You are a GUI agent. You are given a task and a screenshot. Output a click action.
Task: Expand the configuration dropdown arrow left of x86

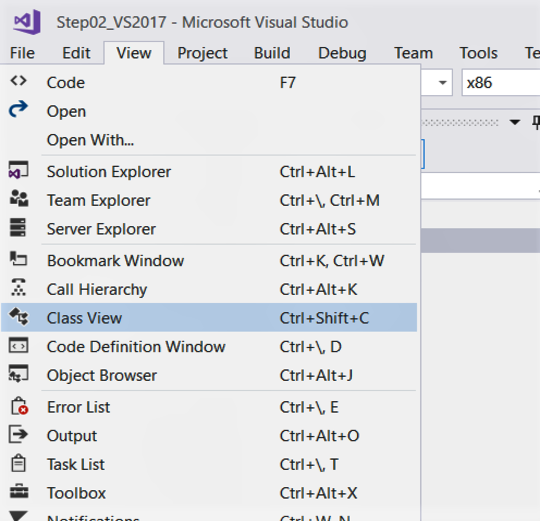click(x=443, y=83)
